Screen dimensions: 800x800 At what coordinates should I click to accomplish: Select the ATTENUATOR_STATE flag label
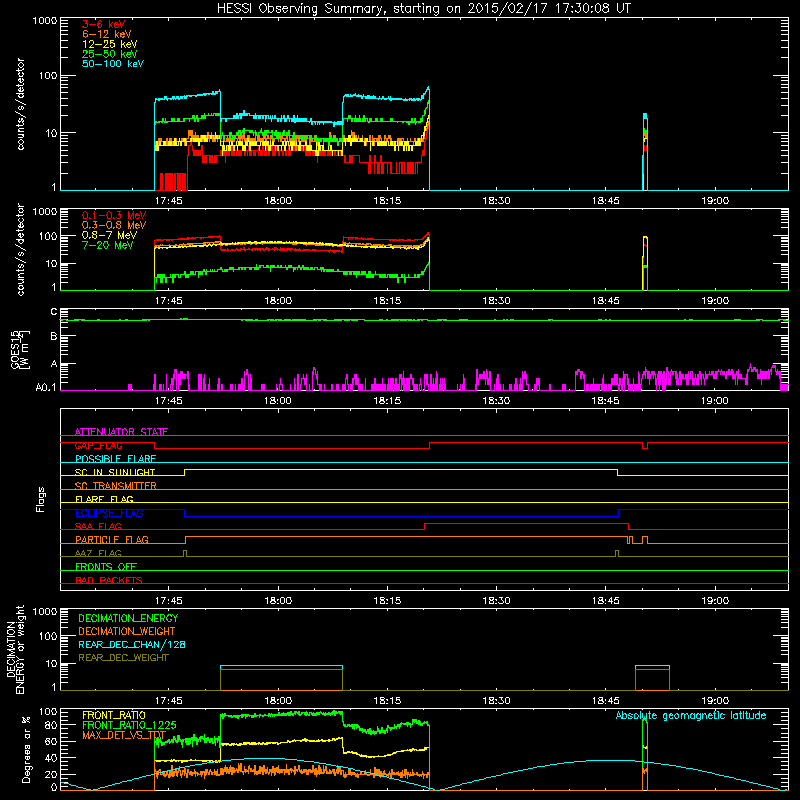click(121, 432)
